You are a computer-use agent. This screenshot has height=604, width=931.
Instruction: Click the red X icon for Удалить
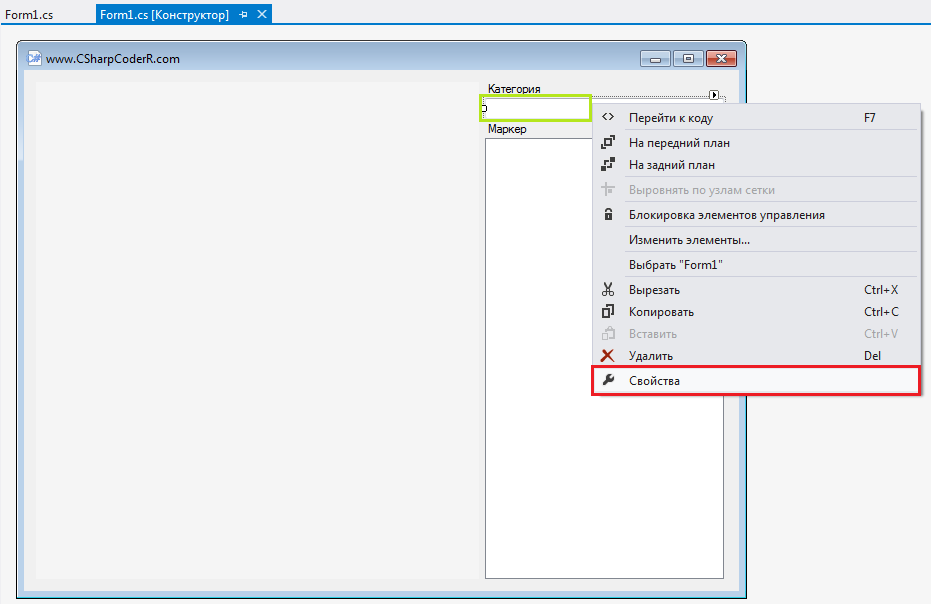coord(608,355)
